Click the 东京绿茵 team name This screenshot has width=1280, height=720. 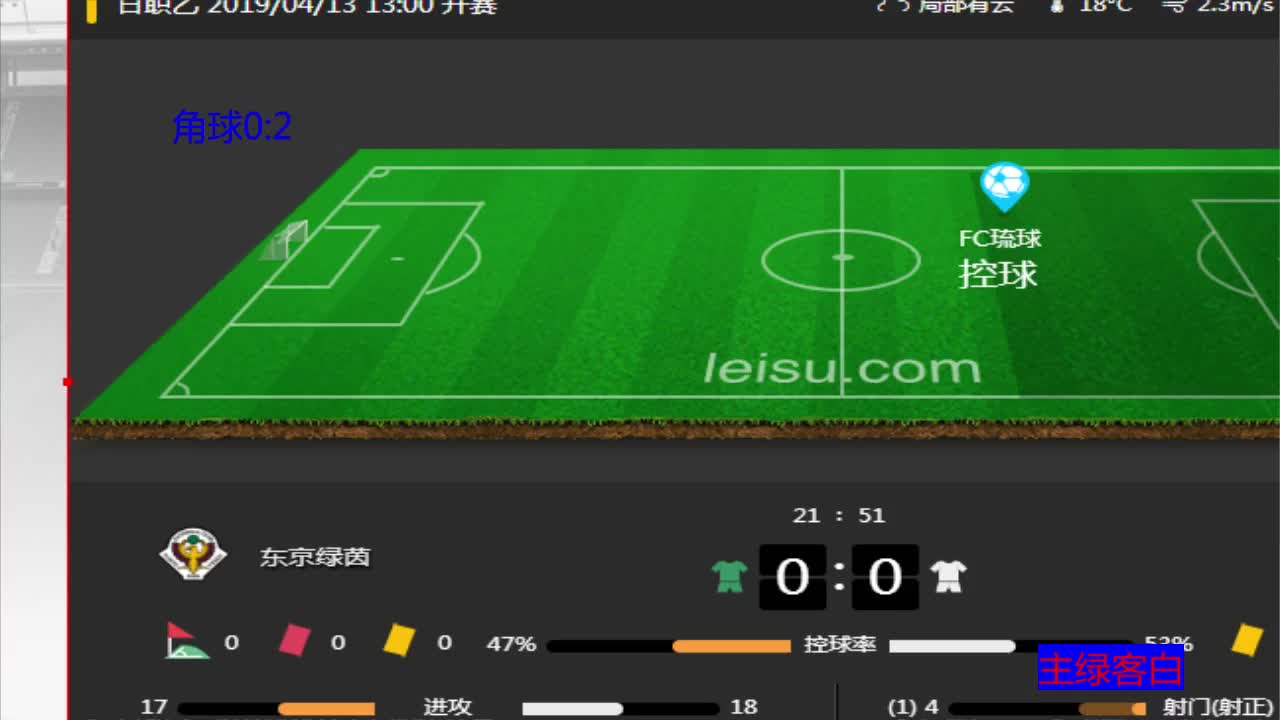click(315, 557)
